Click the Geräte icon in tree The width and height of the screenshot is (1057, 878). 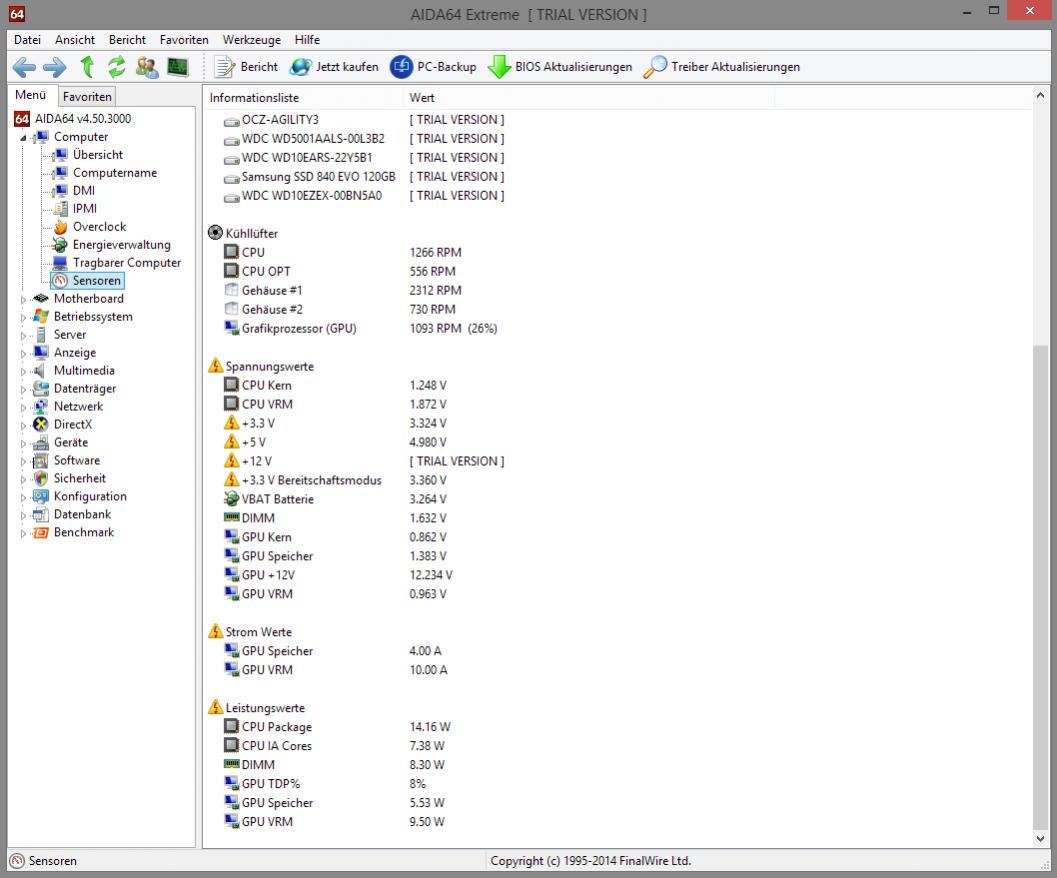pyautogui.click(x=41, y=442)
